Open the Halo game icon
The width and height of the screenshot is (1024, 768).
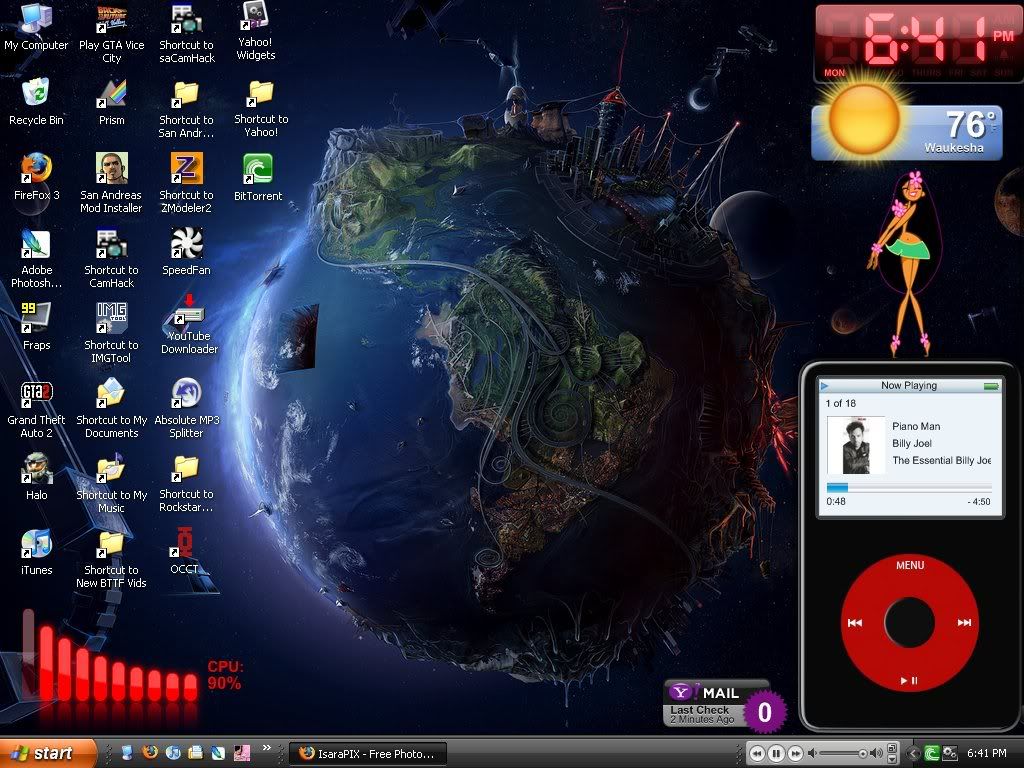(x=36, y=469)
